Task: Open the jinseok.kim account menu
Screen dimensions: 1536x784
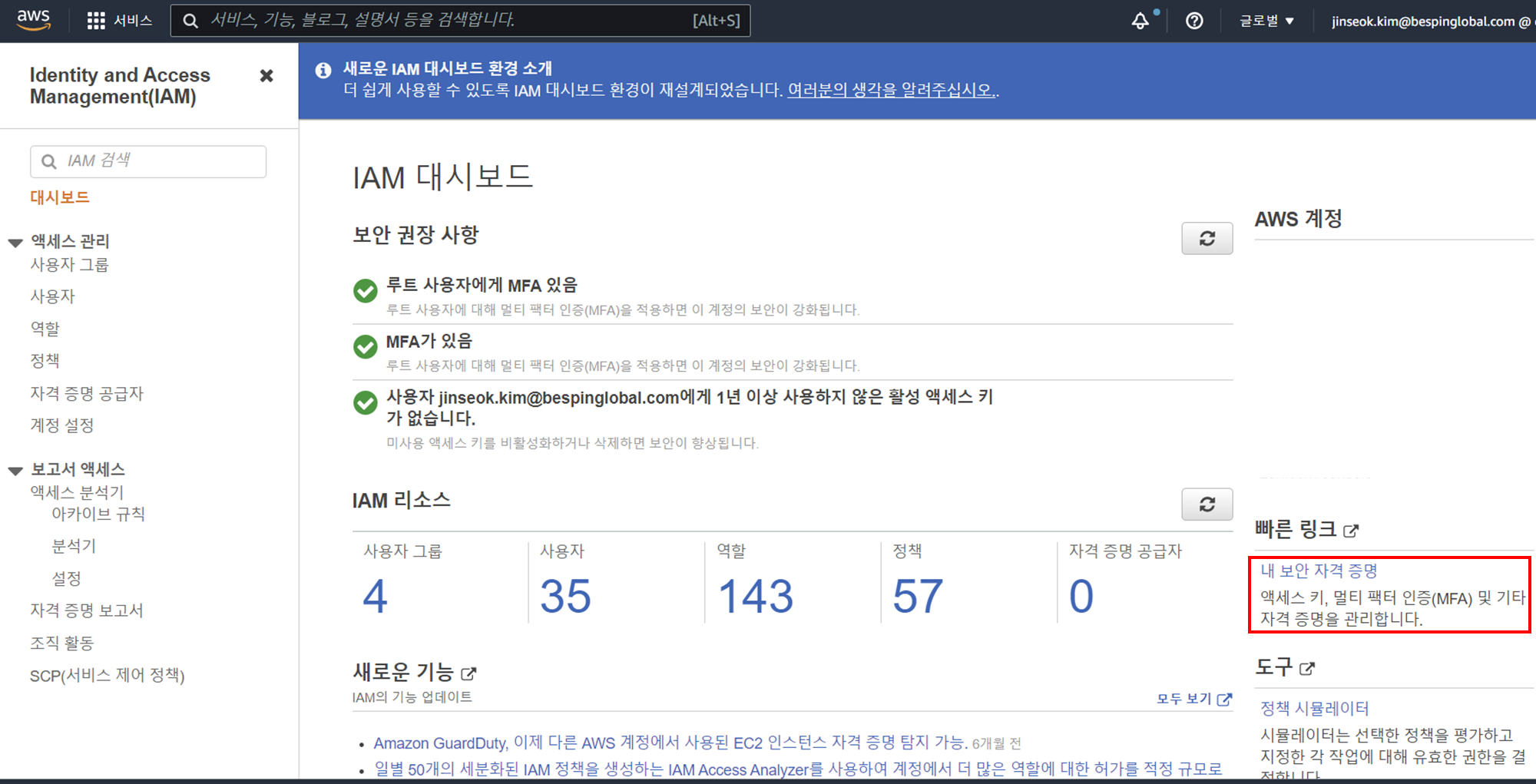Action: 1433,21
